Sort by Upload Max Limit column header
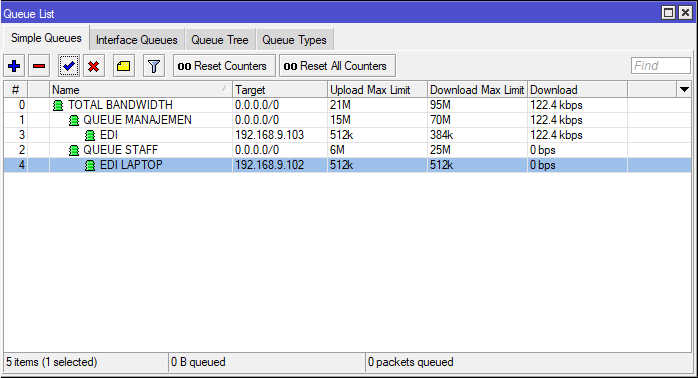The width and height of the screenshot is (698, 378). click(377, 90)
